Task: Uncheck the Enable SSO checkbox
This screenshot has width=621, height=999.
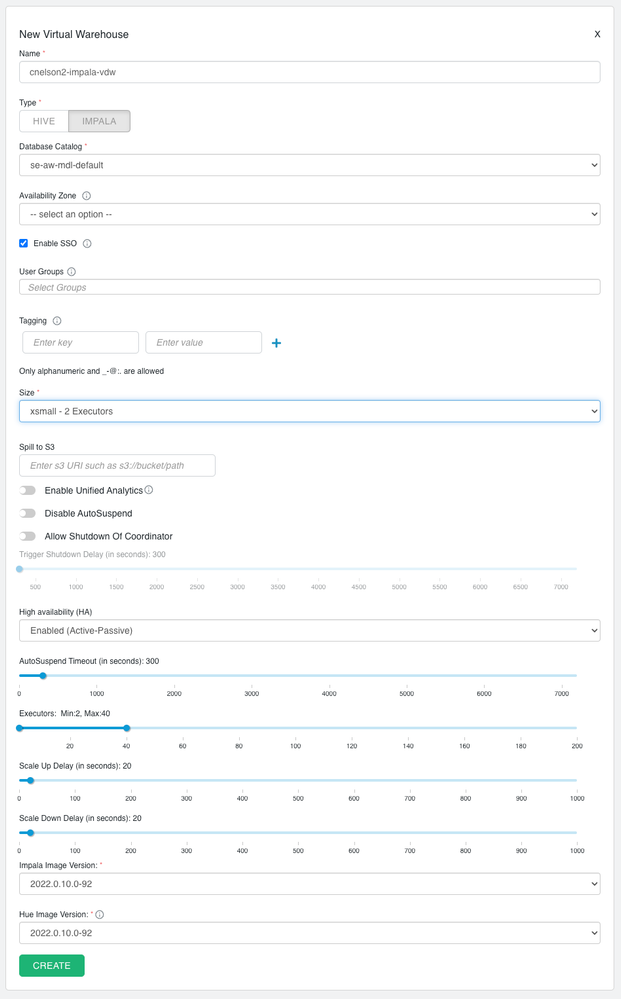Action: [24, 243]
